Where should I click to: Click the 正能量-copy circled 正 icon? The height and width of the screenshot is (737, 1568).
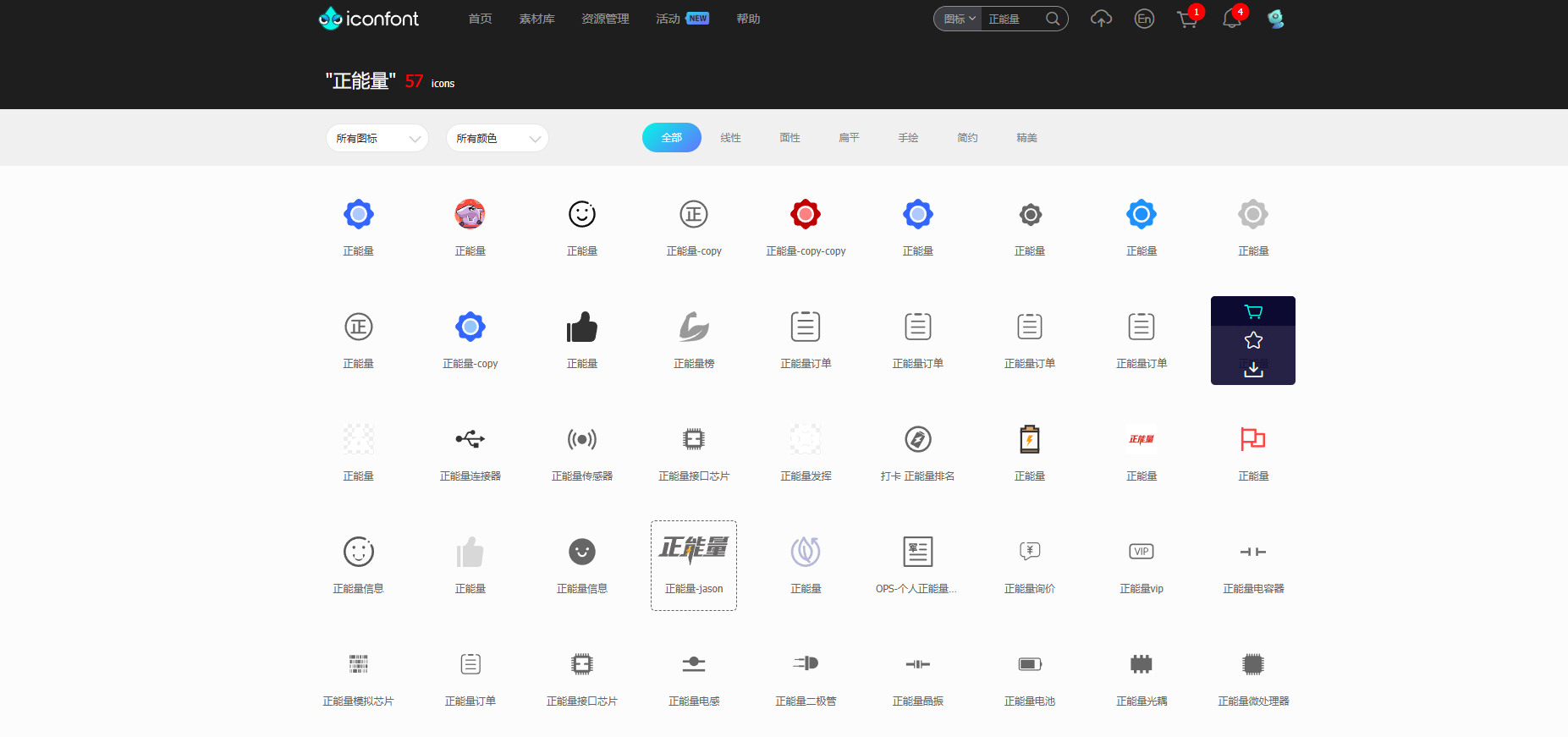pos(694,214)
